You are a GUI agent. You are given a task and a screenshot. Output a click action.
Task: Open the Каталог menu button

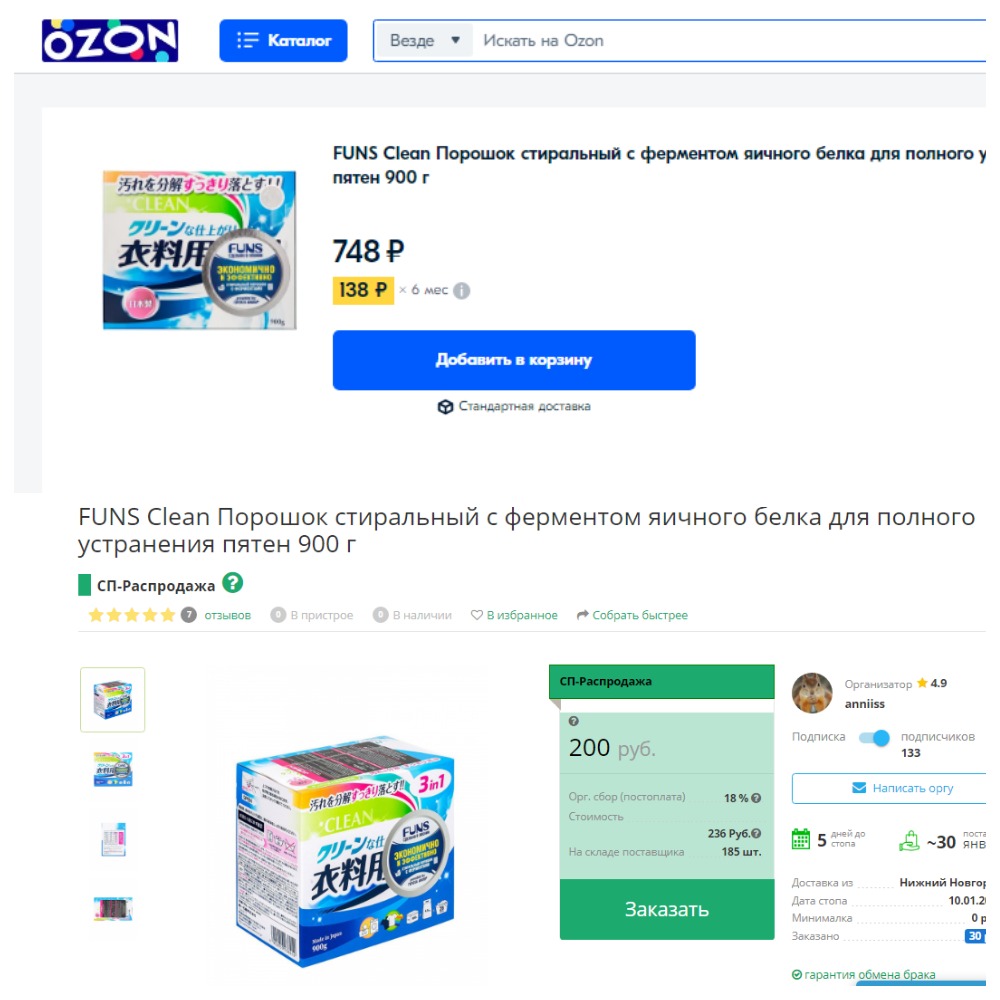[283, 41]
